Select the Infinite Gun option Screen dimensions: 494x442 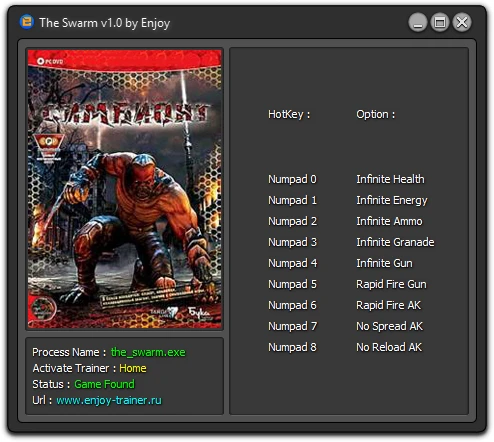[384, 263]
